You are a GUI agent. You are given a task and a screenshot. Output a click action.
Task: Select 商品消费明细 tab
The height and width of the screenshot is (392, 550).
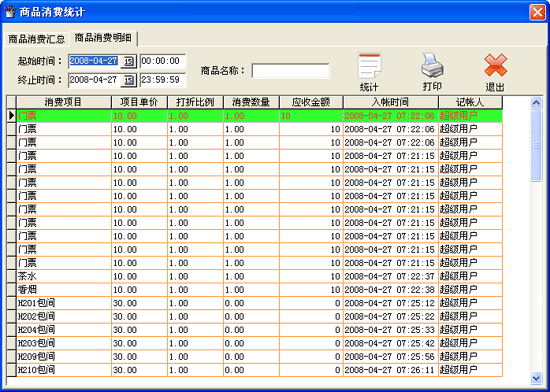(103, 38)
